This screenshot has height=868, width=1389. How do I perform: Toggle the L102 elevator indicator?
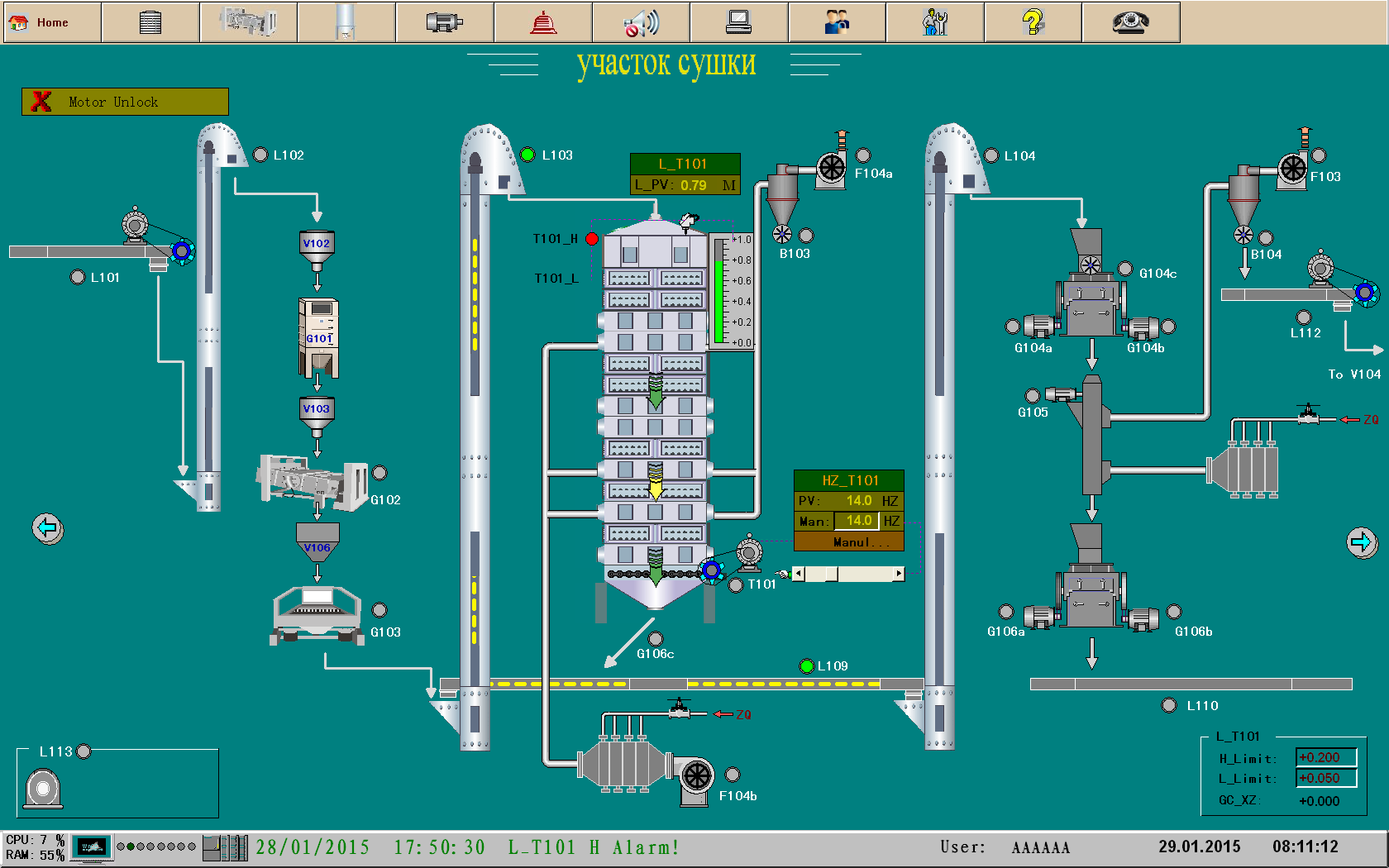click(260, 155)
